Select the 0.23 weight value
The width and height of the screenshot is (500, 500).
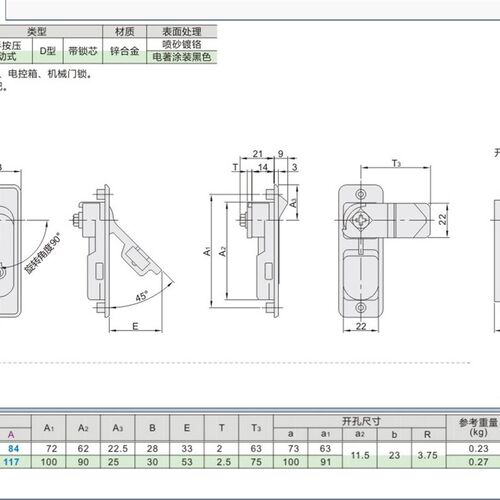click(x=478, y=448)
